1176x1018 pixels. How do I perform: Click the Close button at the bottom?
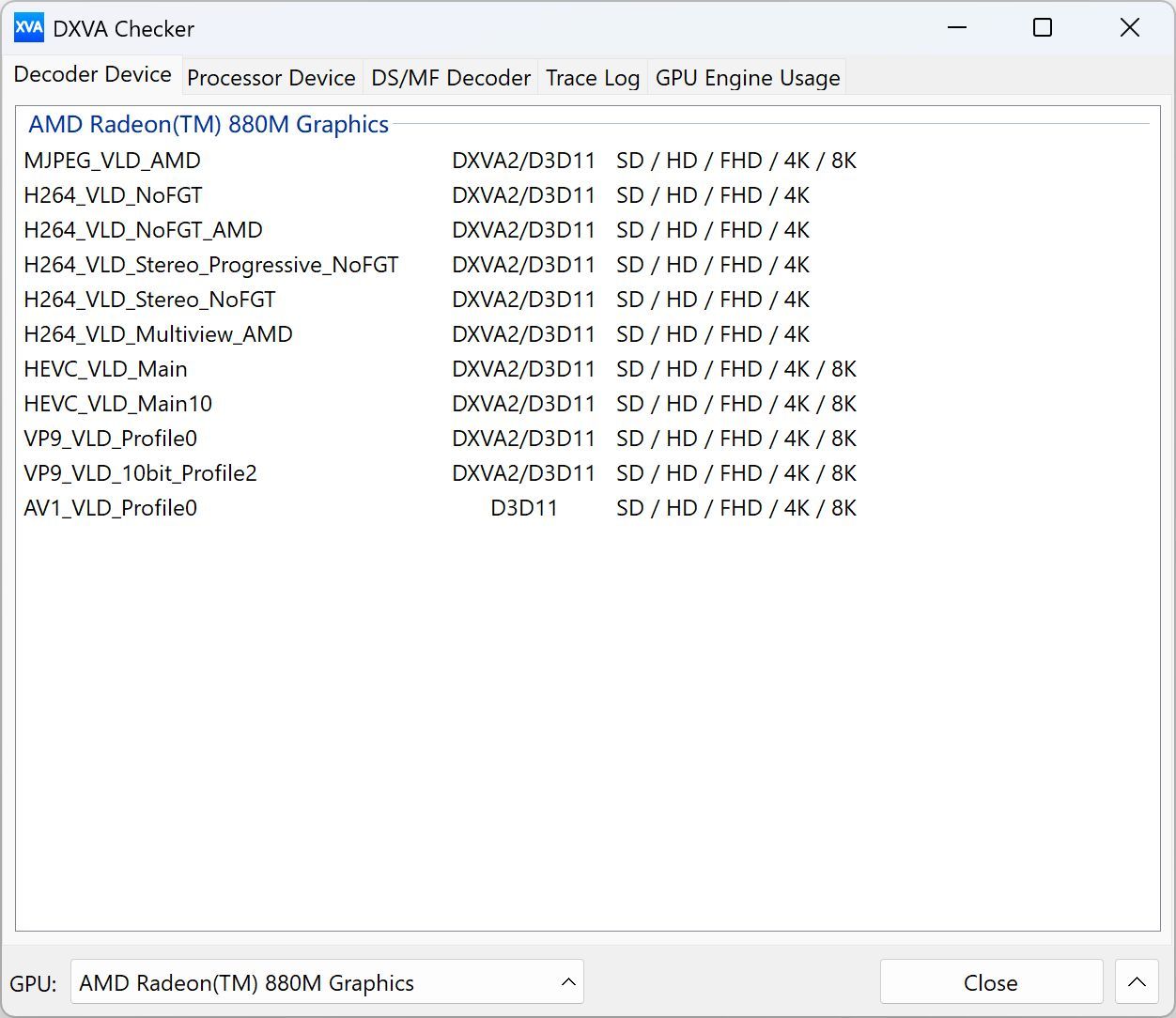point(991,982)
